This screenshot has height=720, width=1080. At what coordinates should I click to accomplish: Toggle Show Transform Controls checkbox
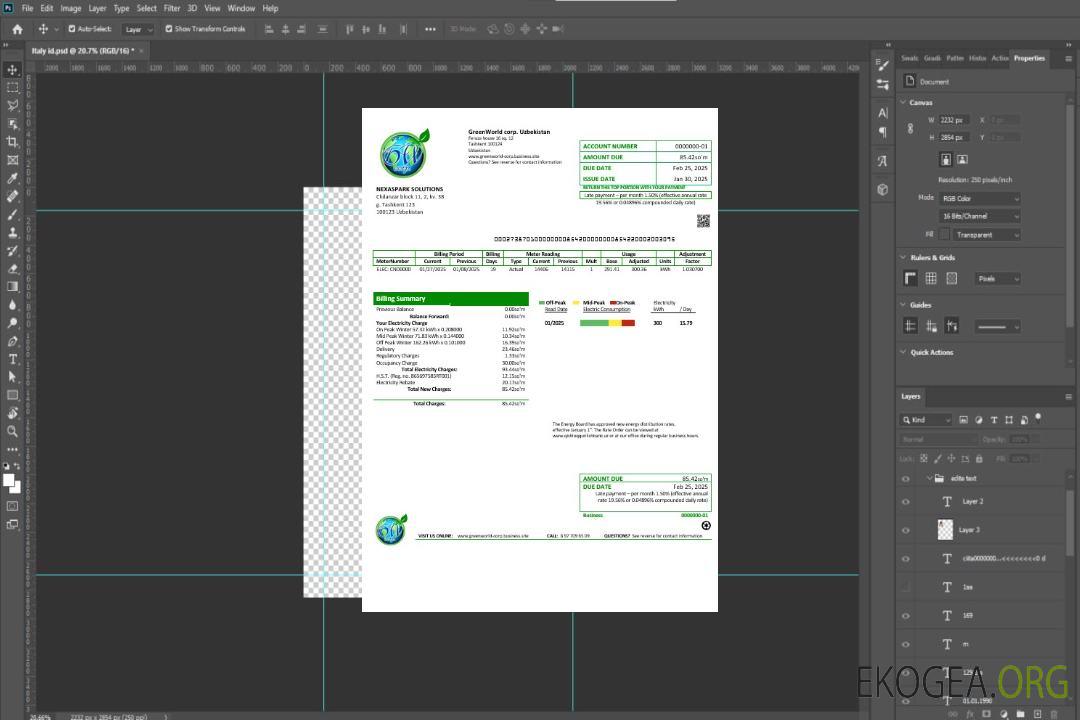(169, 29)
